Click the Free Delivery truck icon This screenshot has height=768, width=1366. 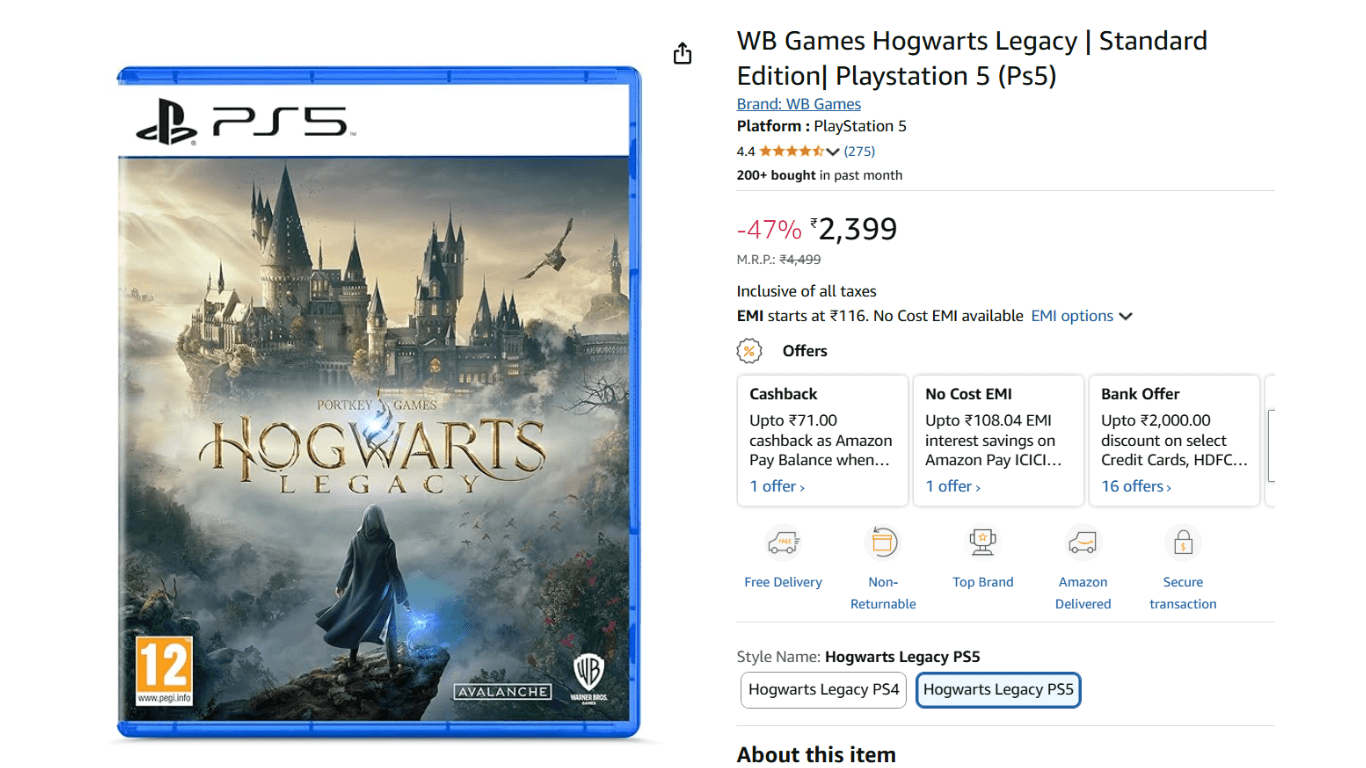pyautogui.click(x=783, y=543)
